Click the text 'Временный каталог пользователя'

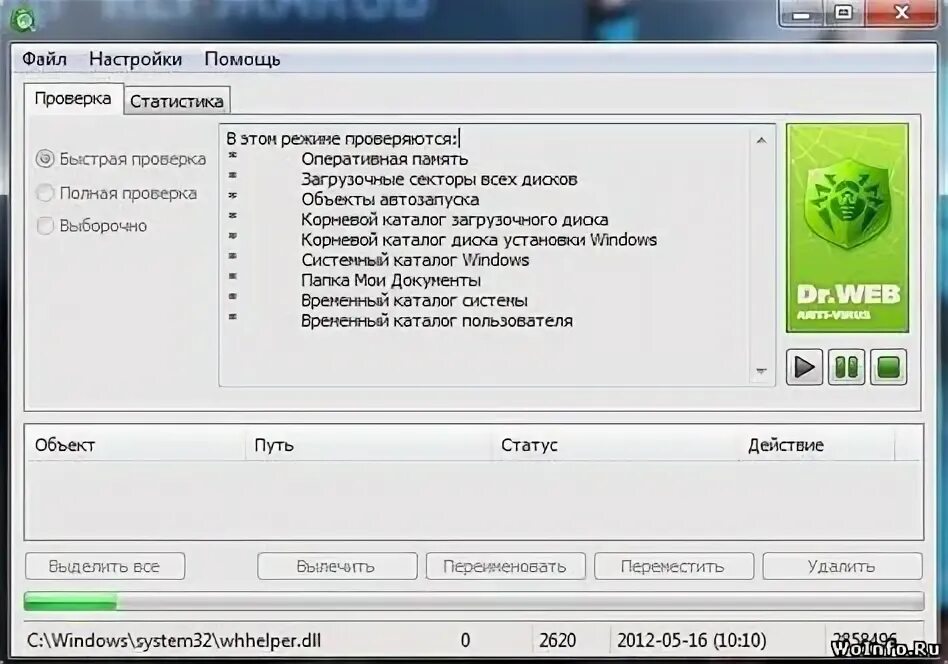pos(437,321)
